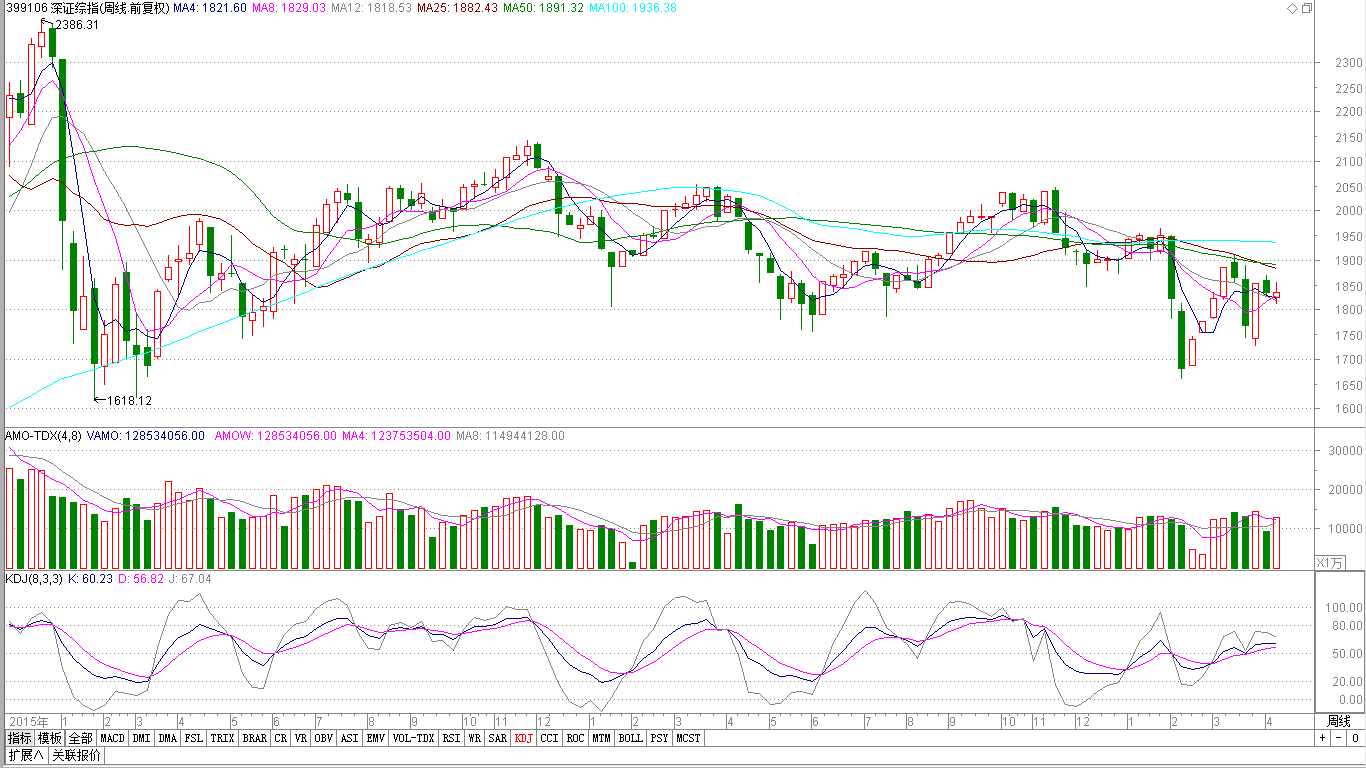Click the overlapping squares window icon

(1306, 8)
